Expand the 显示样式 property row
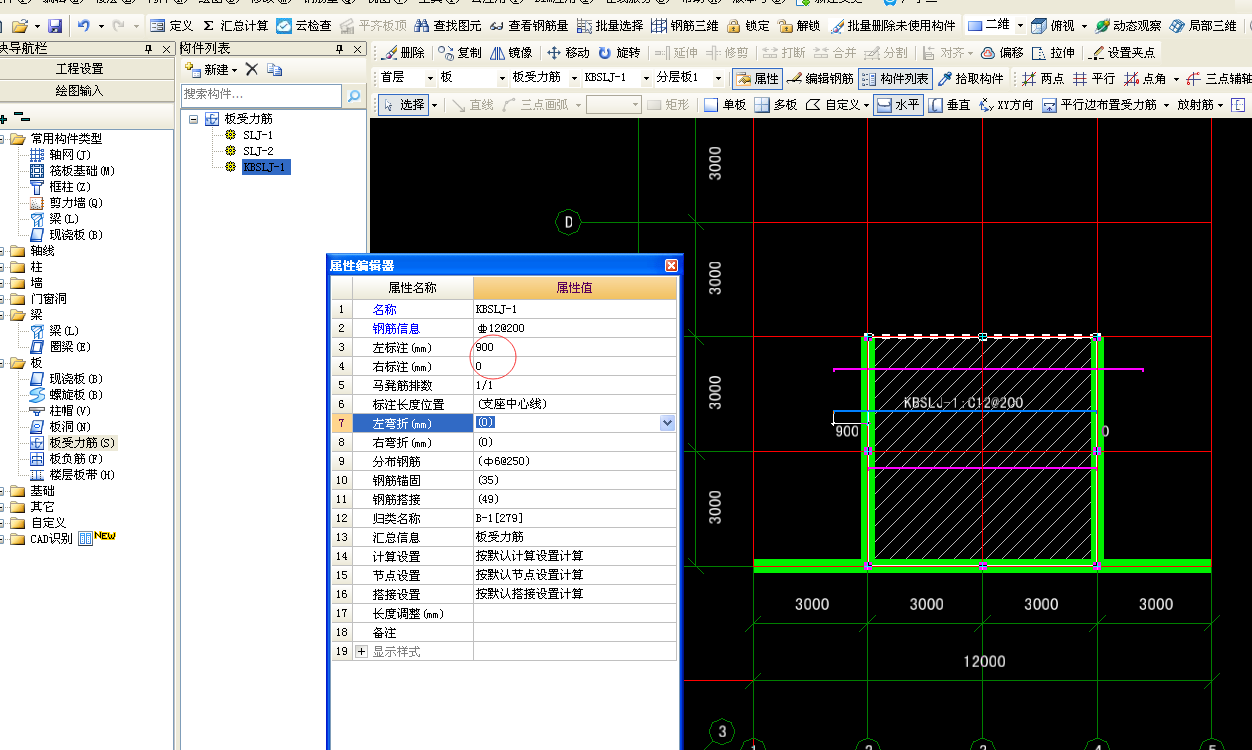1252x750 pixels. (x=361, y=651)
